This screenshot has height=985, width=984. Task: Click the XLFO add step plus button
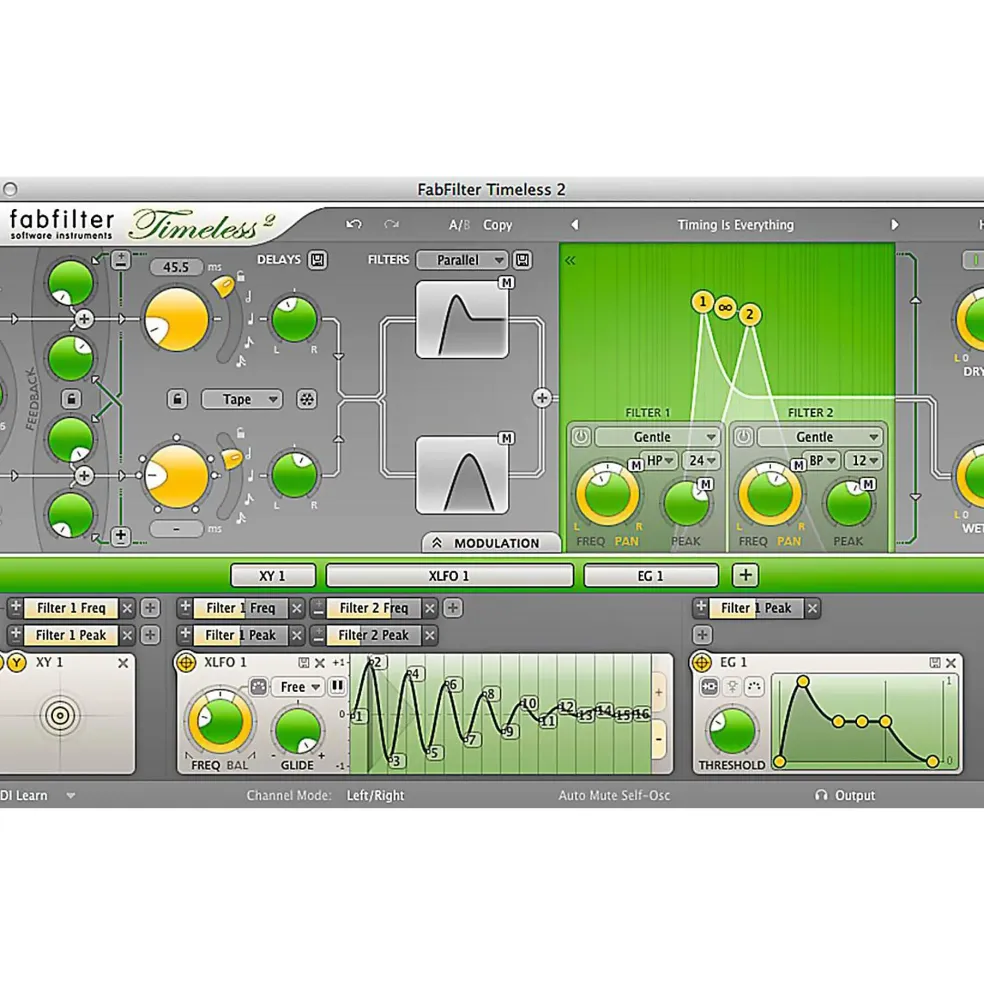659,692
